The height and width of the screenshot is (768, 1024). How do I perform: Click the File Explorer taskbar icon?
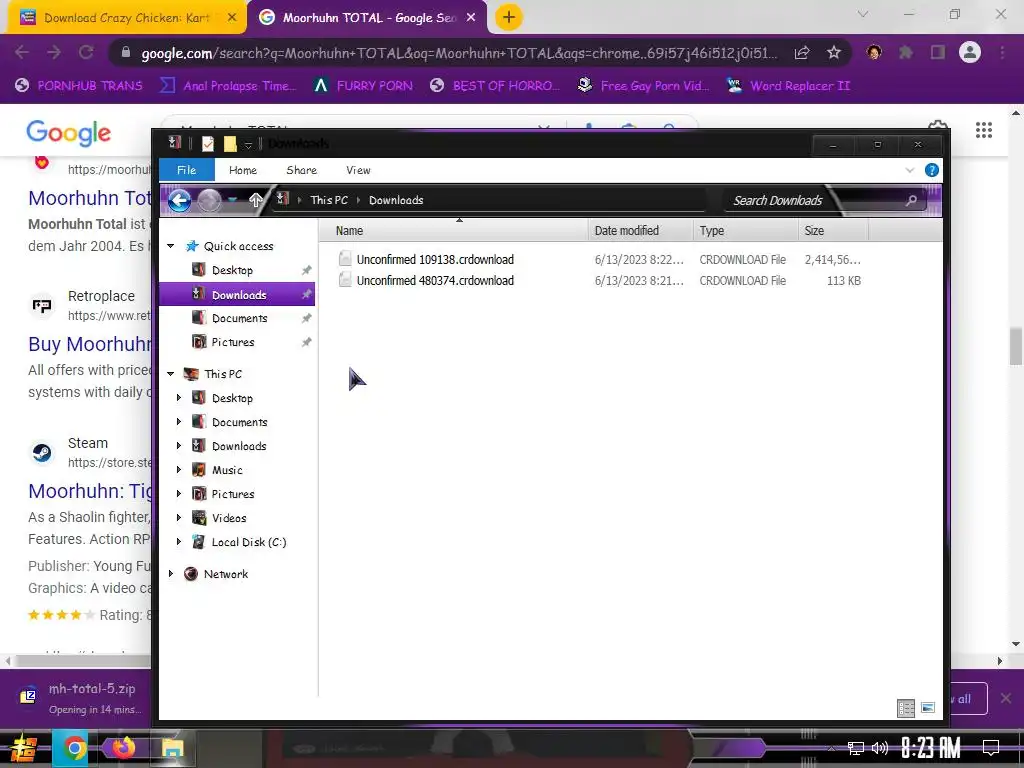click(172, 748)
